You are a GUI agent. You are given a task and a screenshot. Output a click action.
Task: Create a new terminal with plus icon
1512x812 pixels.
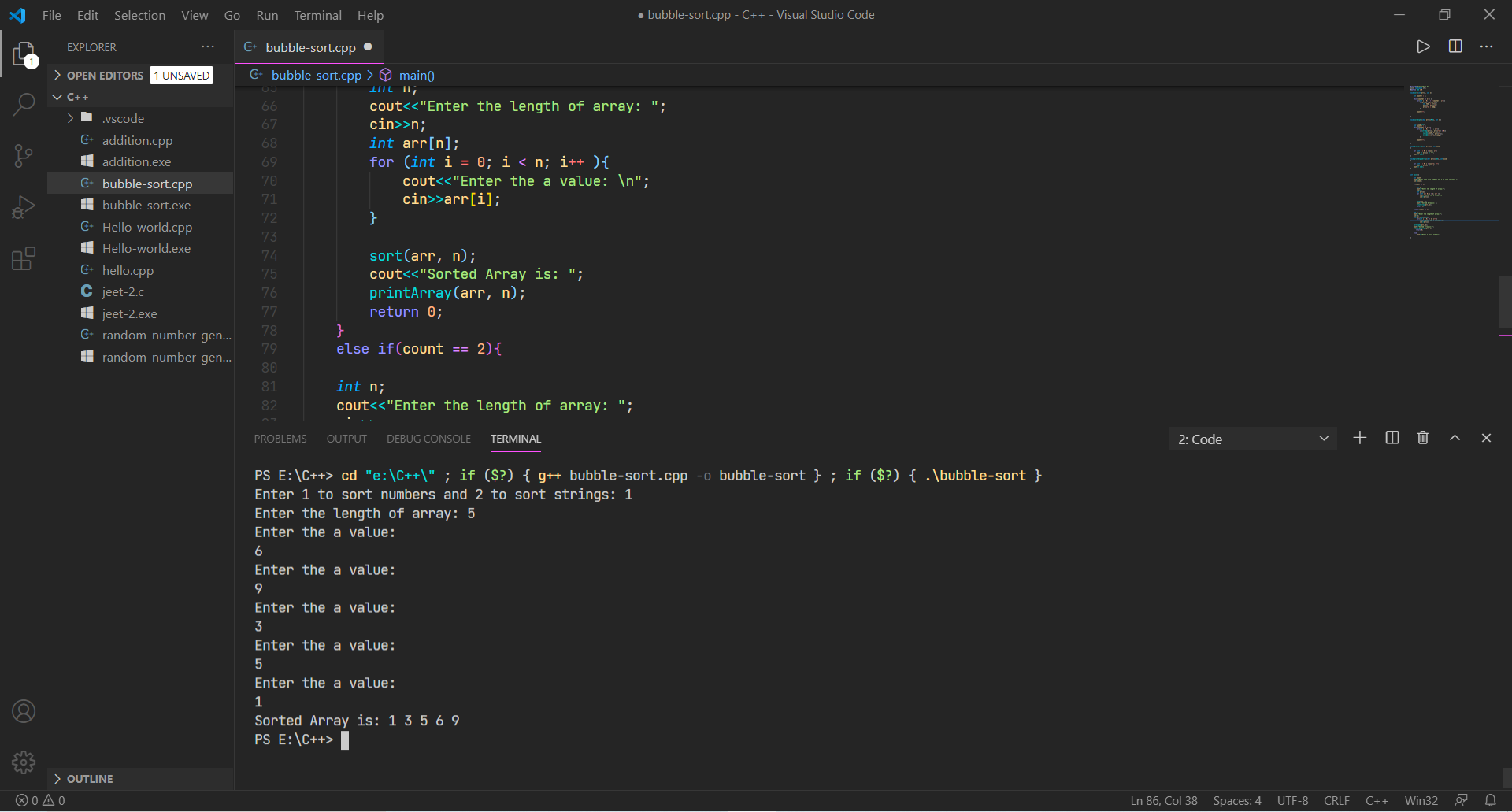pos(1360,438)
